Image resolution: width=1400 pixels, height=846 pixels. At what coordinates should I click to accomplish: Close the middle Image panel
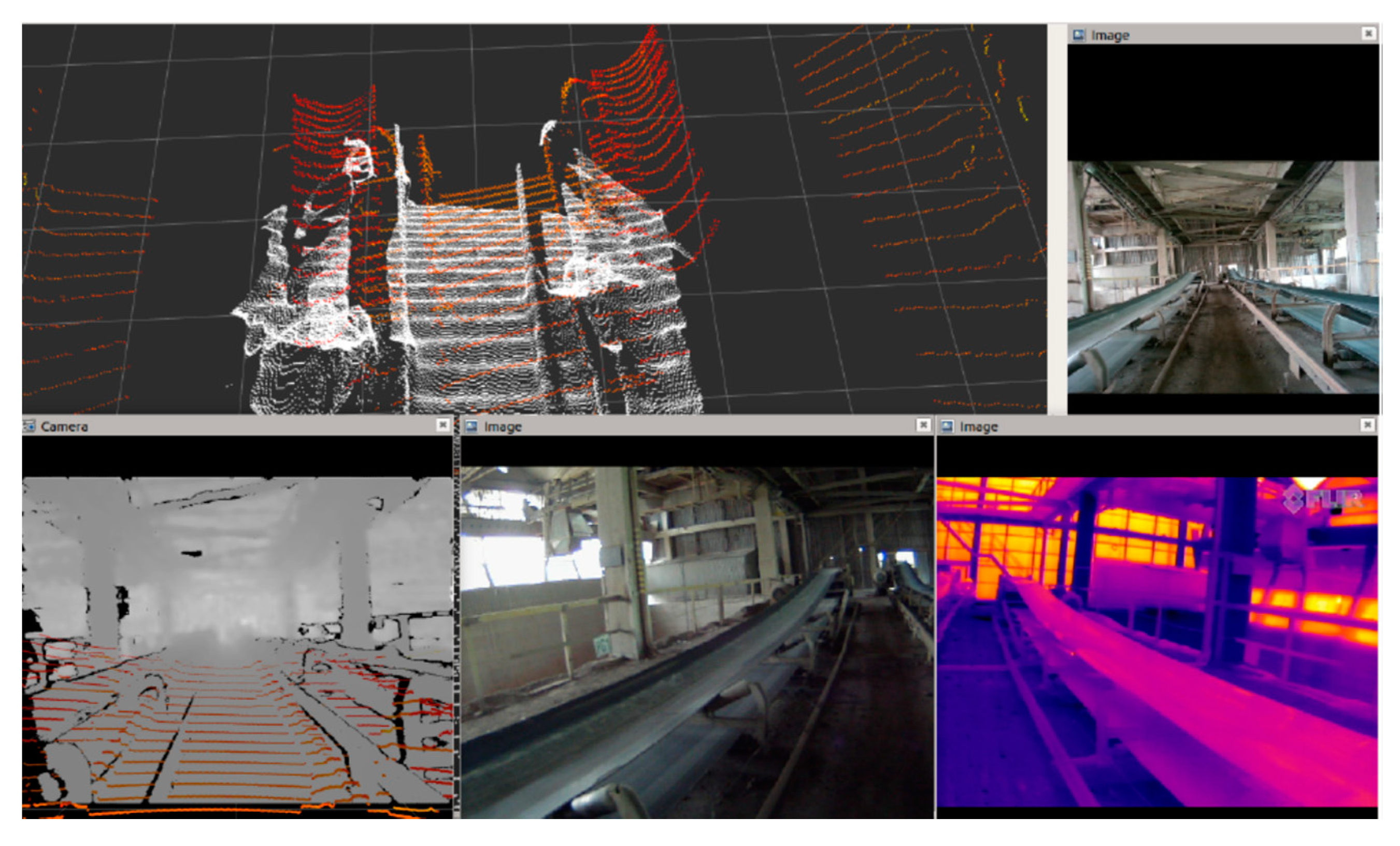point(923,425)
